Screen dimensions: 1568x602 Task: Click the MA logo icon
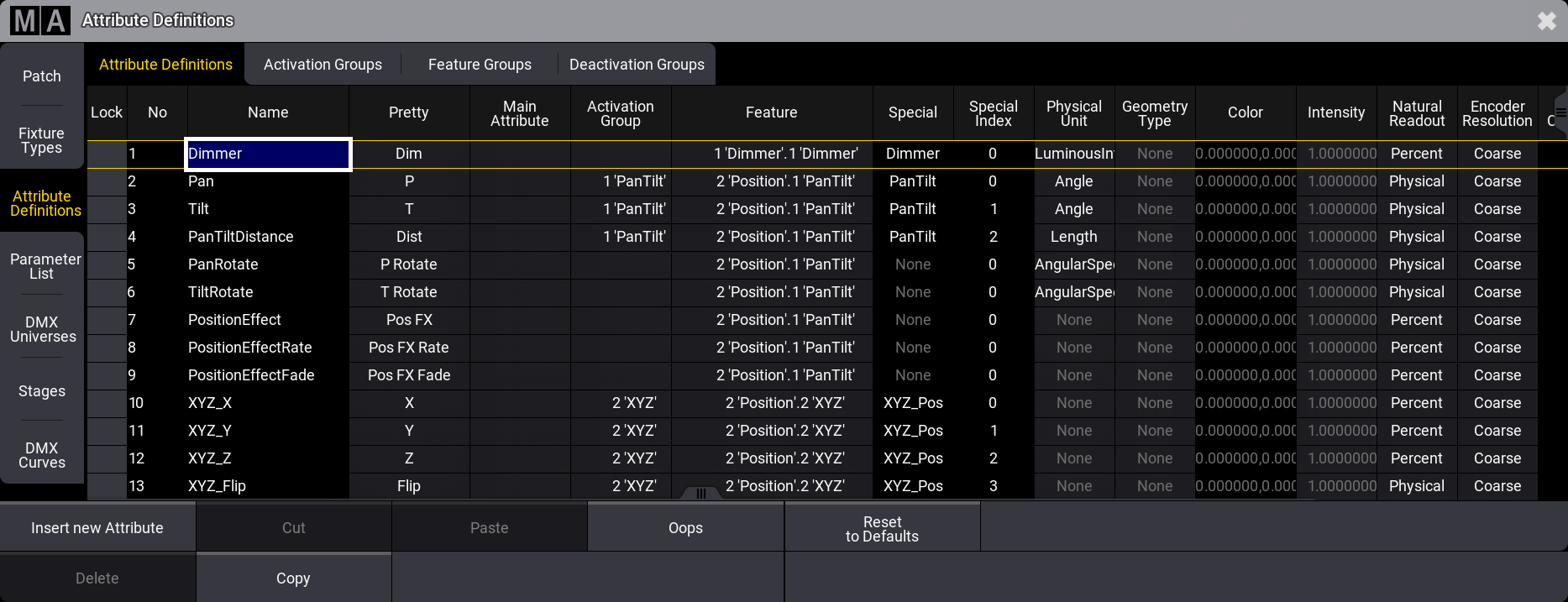coord(39,20)
